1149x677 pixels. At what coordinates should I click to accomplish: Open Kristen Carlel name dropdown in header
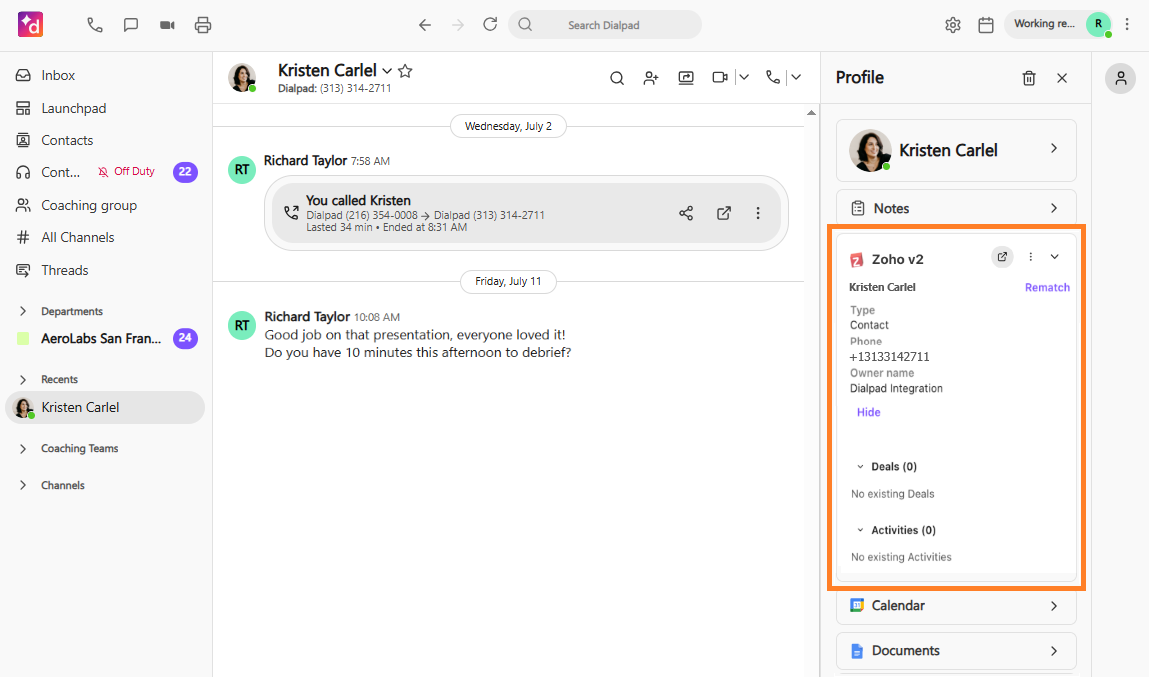tap(387, 71)
